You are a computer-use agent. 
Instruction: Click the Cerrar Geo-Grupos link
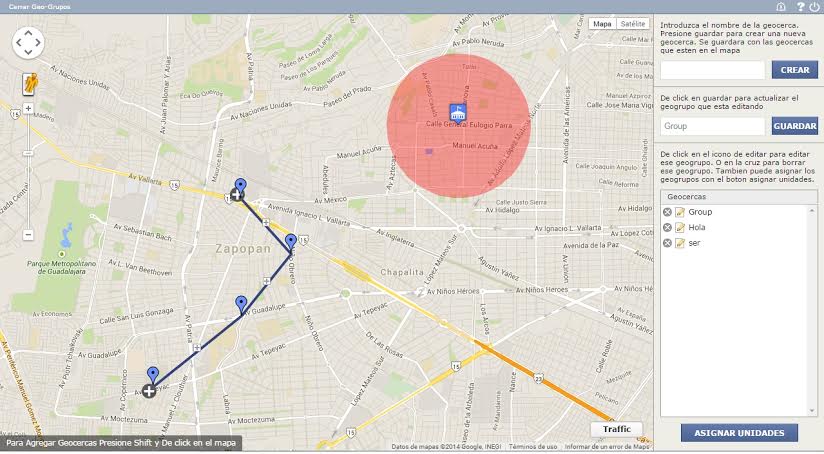(x=39, y=7)
